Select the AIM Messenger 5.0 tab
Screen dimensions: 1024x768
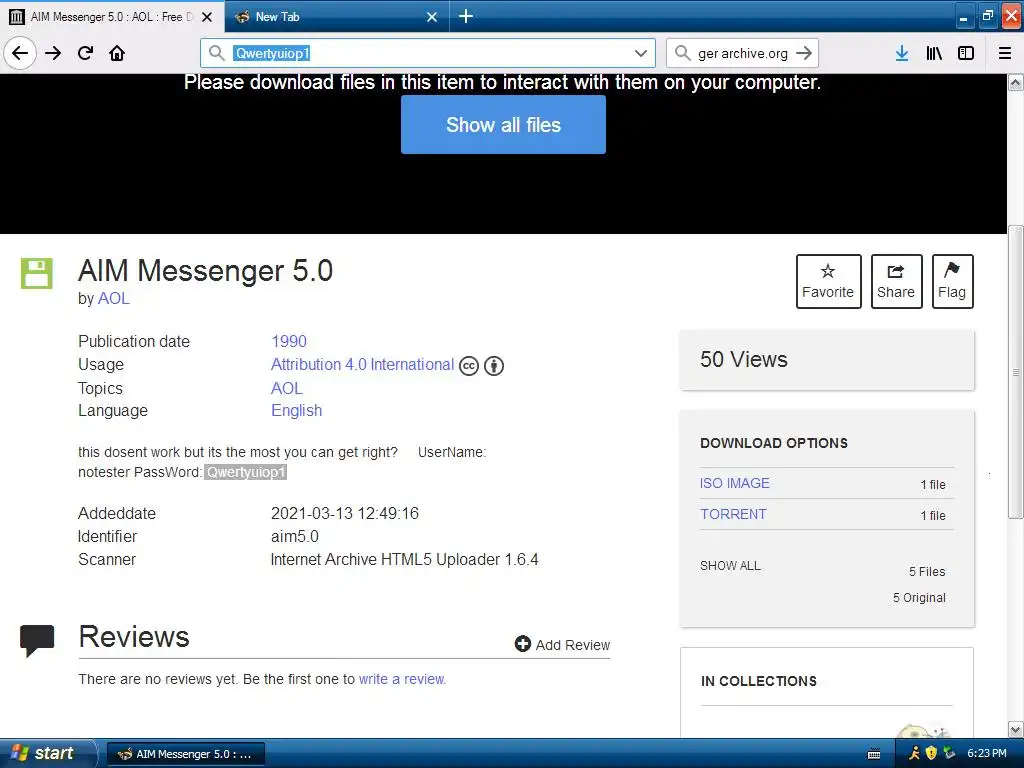click(112, 16)
